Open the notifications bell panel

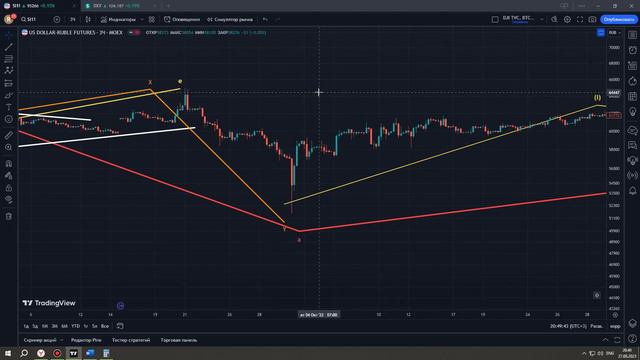coord(632,191)
